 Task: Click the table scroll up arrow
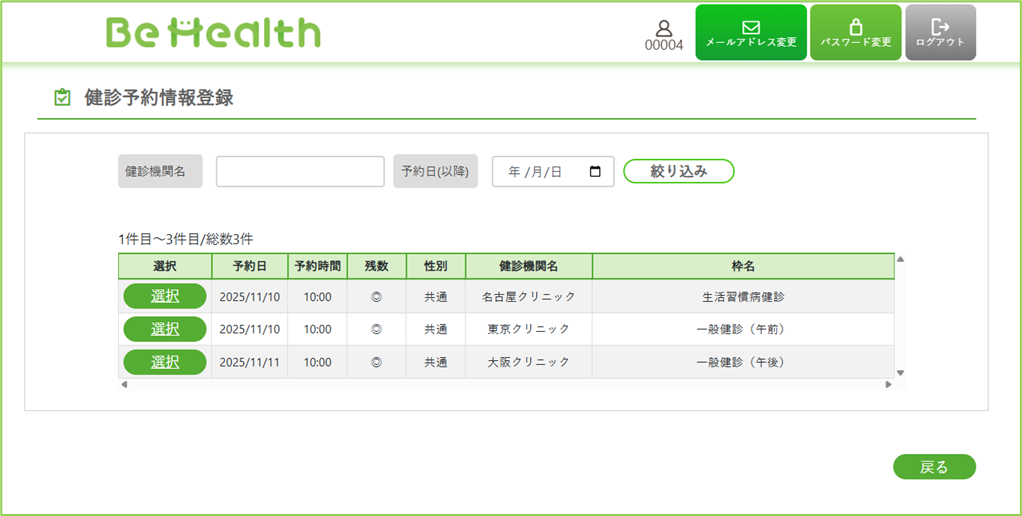901,259
